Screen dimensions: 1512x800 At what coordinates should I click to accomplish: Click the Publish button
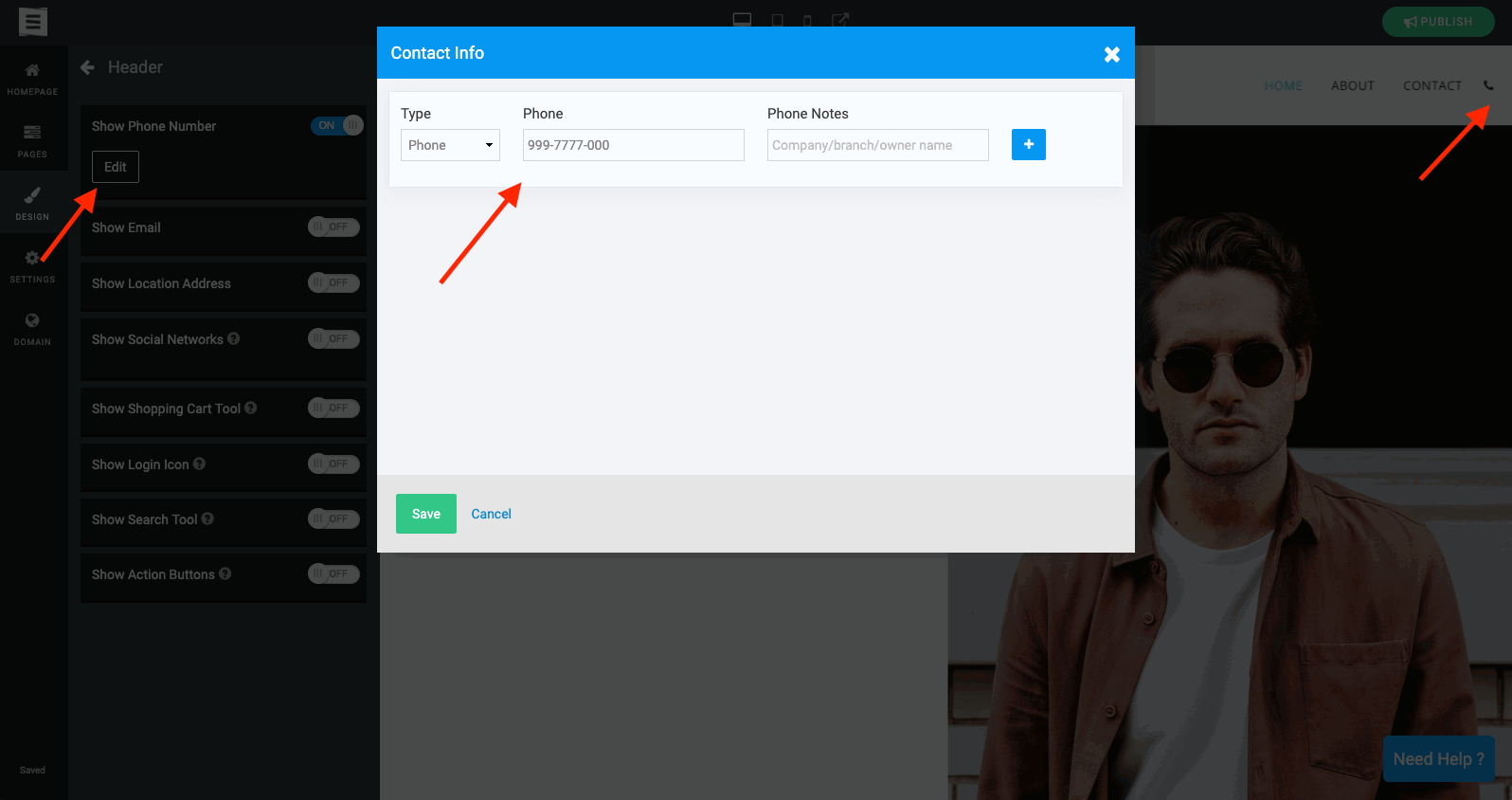[x=1438, y=21]
